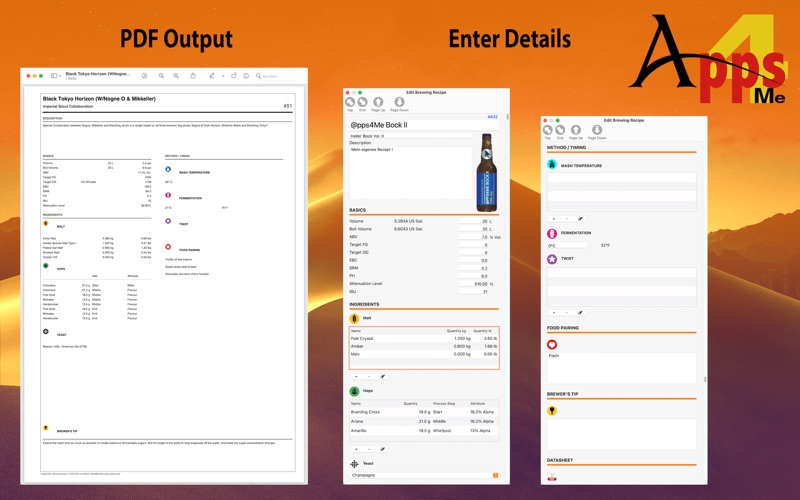
Task: Click the IBU value field showing 21
Action: pyautogui.click(x=473, y=292)
